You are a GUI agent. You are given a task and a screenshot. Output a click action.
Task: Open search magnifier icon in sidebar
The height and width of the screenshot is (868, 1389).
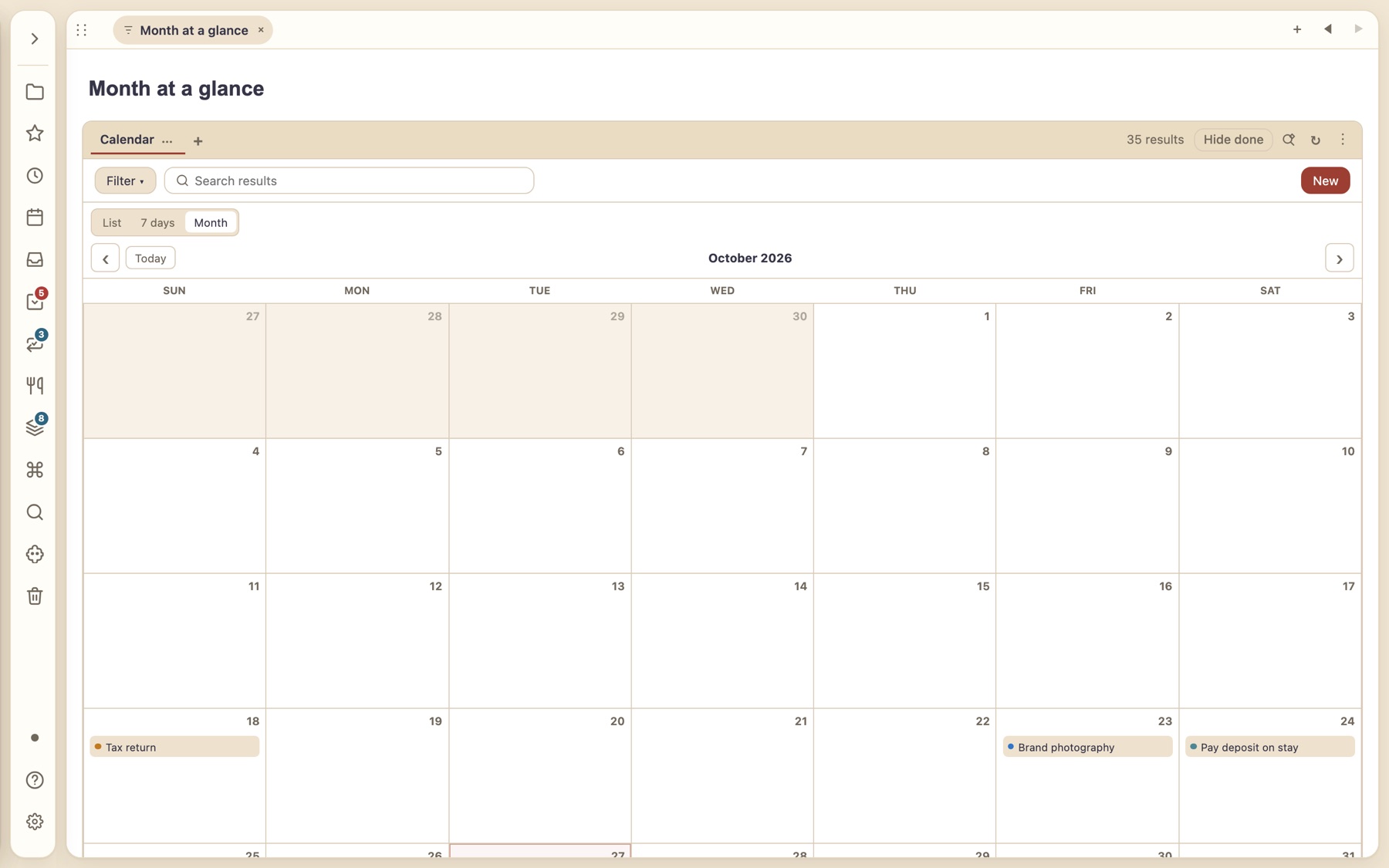point(35,512)
